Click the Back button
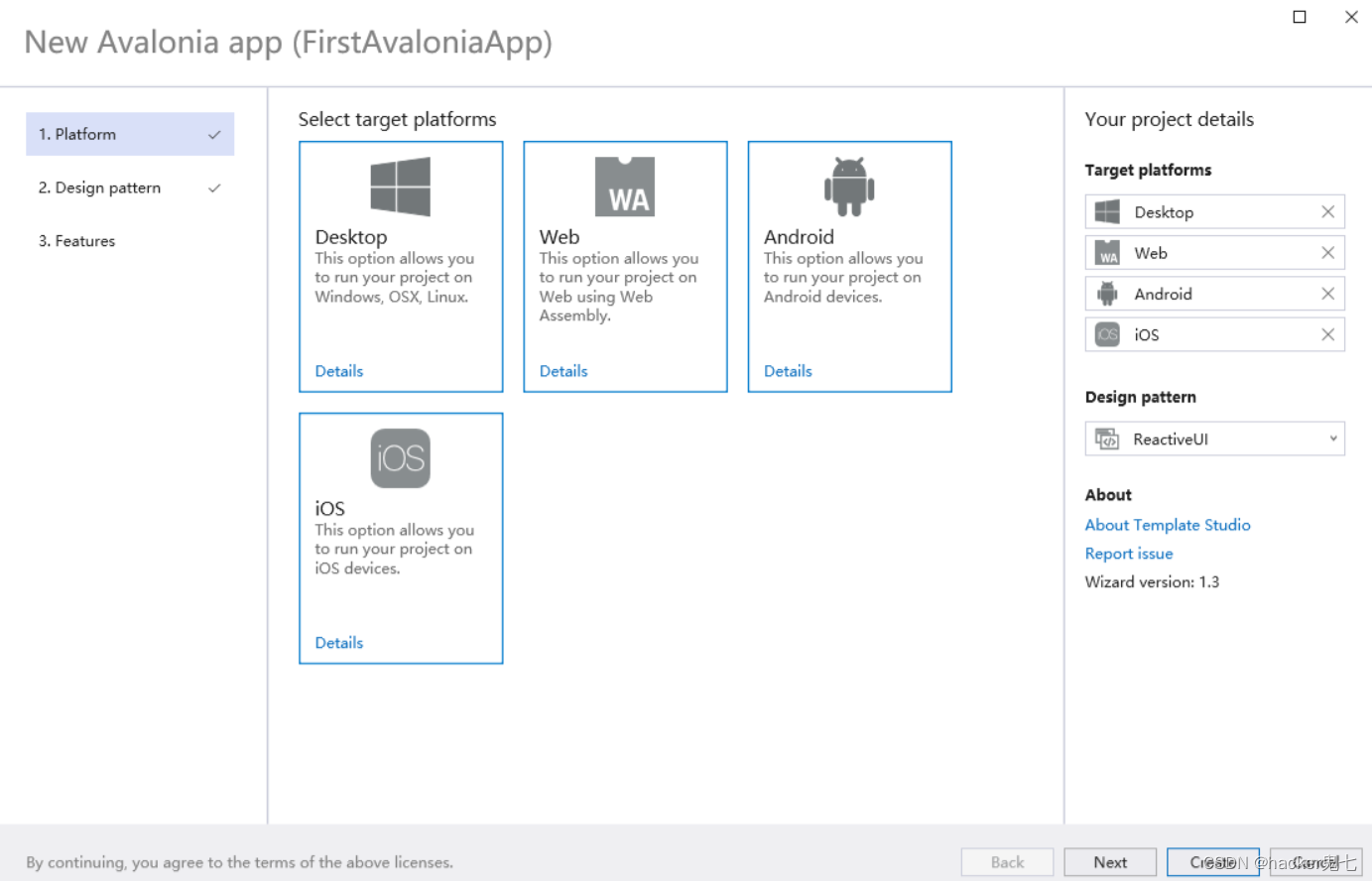Image resolution: width=1372 pixels, height=881 pixels. point(1007,862)
